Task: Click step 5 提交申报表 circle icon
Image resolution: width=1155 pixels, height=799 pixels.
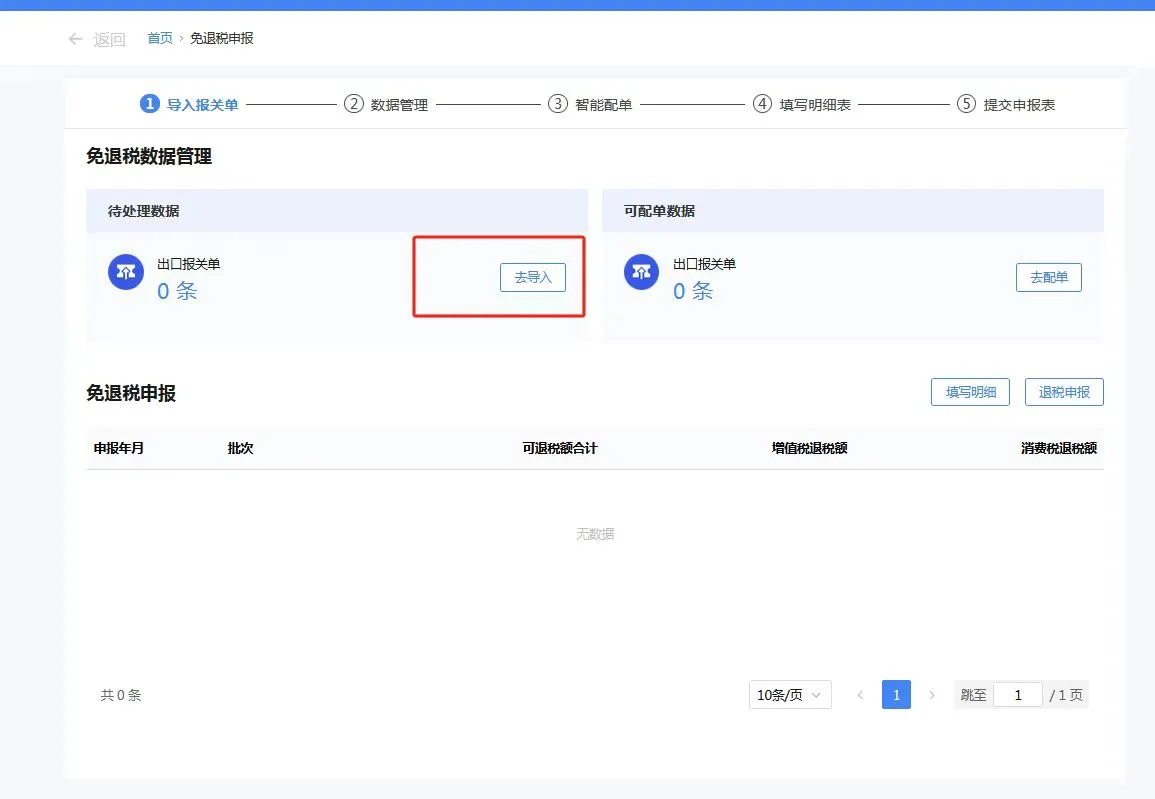Action: pos(965,103)
